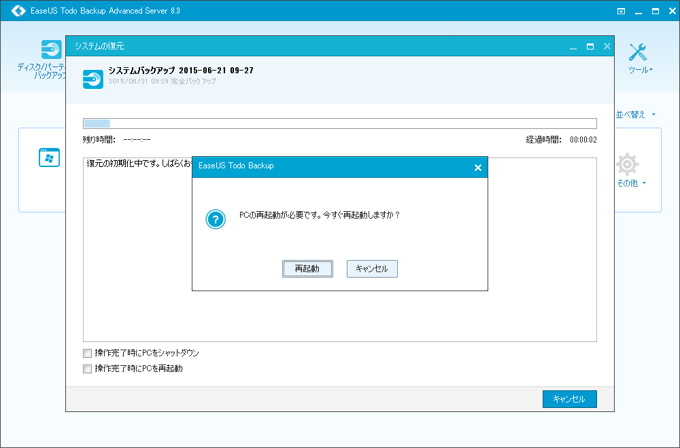Open the title bar menu dropdown icon
Screen dimensions: 680x448
click(621, 11)
